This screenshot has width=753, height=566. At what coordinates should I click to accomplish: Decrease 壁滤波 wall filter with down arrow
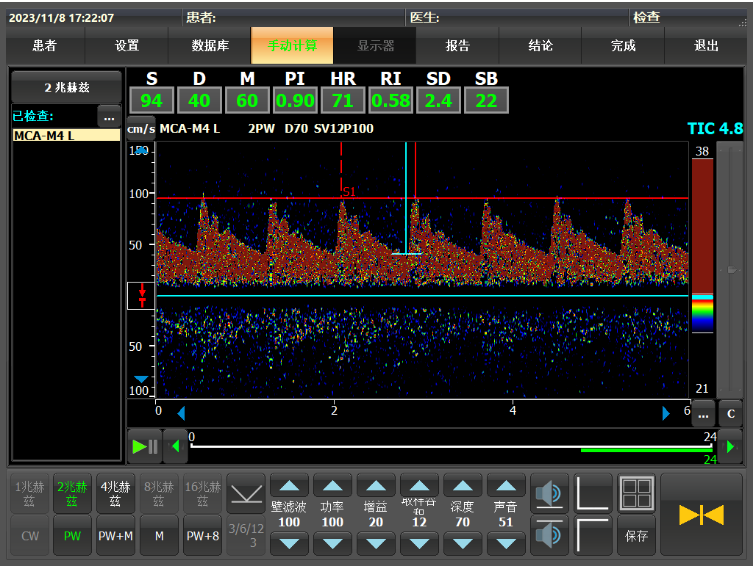[x=289, y=544]
